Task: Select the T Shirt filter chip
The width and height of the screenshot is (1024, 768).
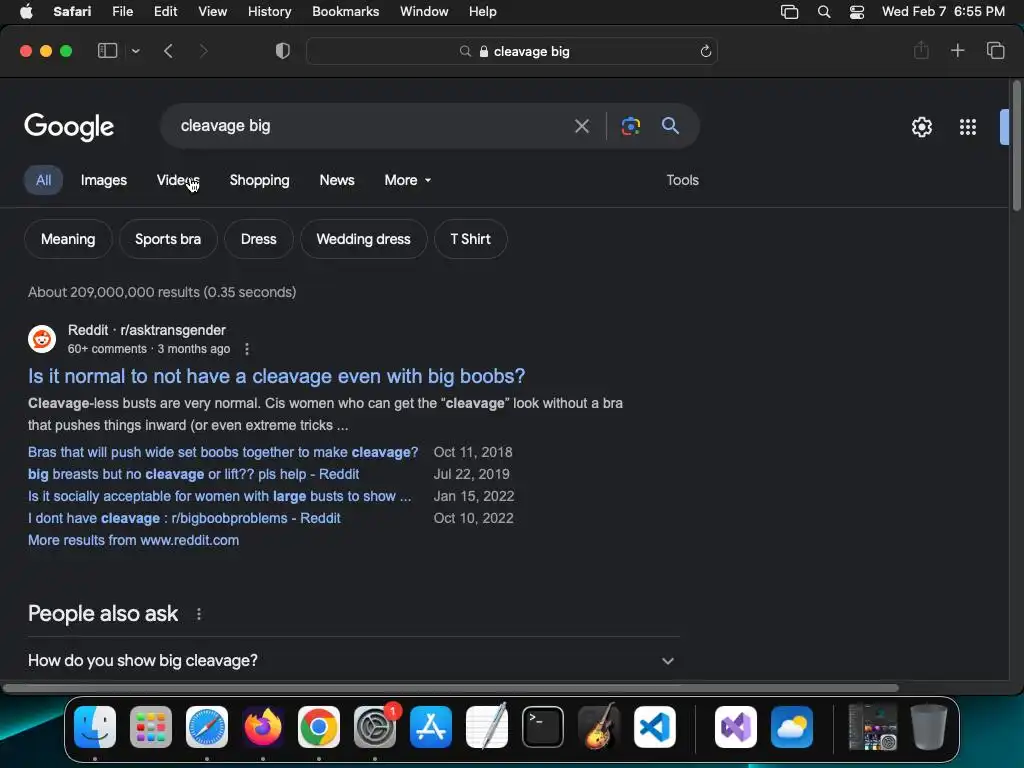Action: [470, 239]
